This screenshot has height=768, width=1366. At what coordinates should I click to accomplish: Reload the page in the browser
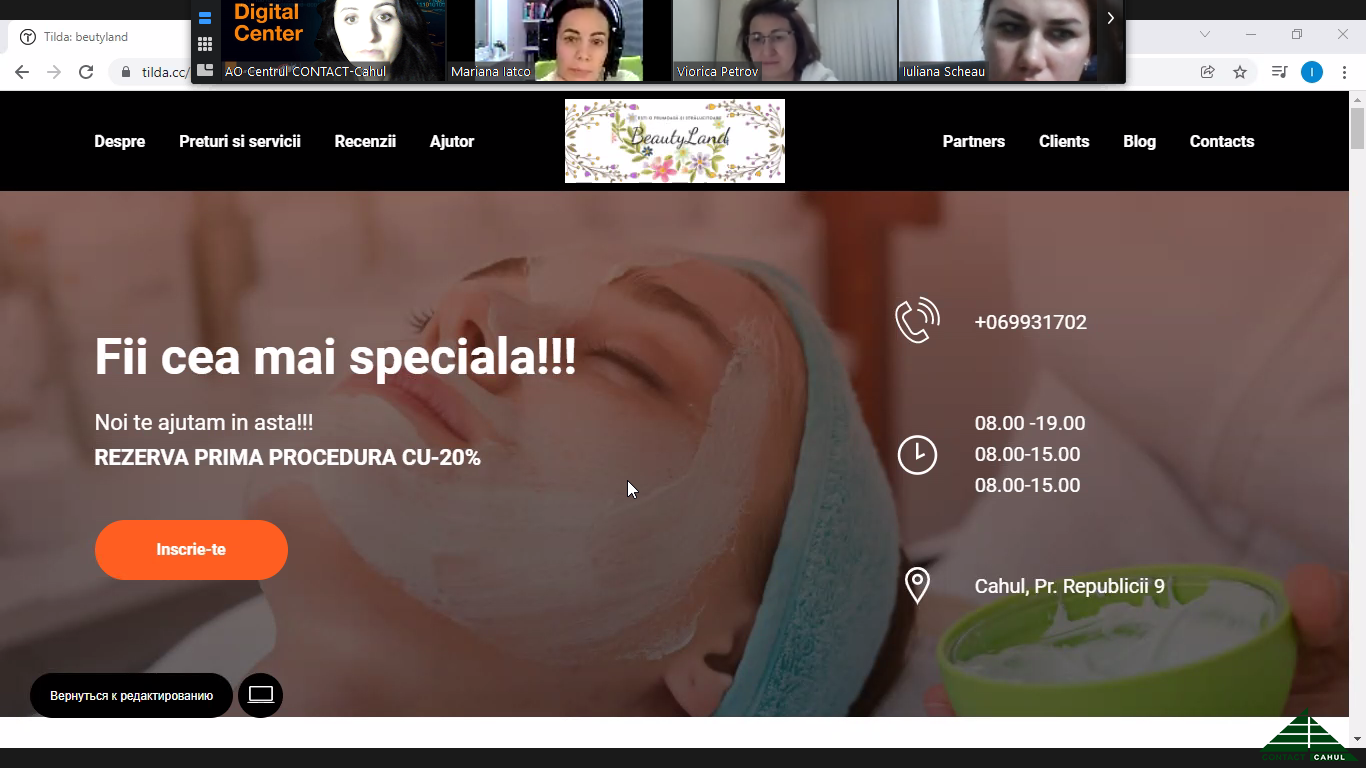coord(86,72)
